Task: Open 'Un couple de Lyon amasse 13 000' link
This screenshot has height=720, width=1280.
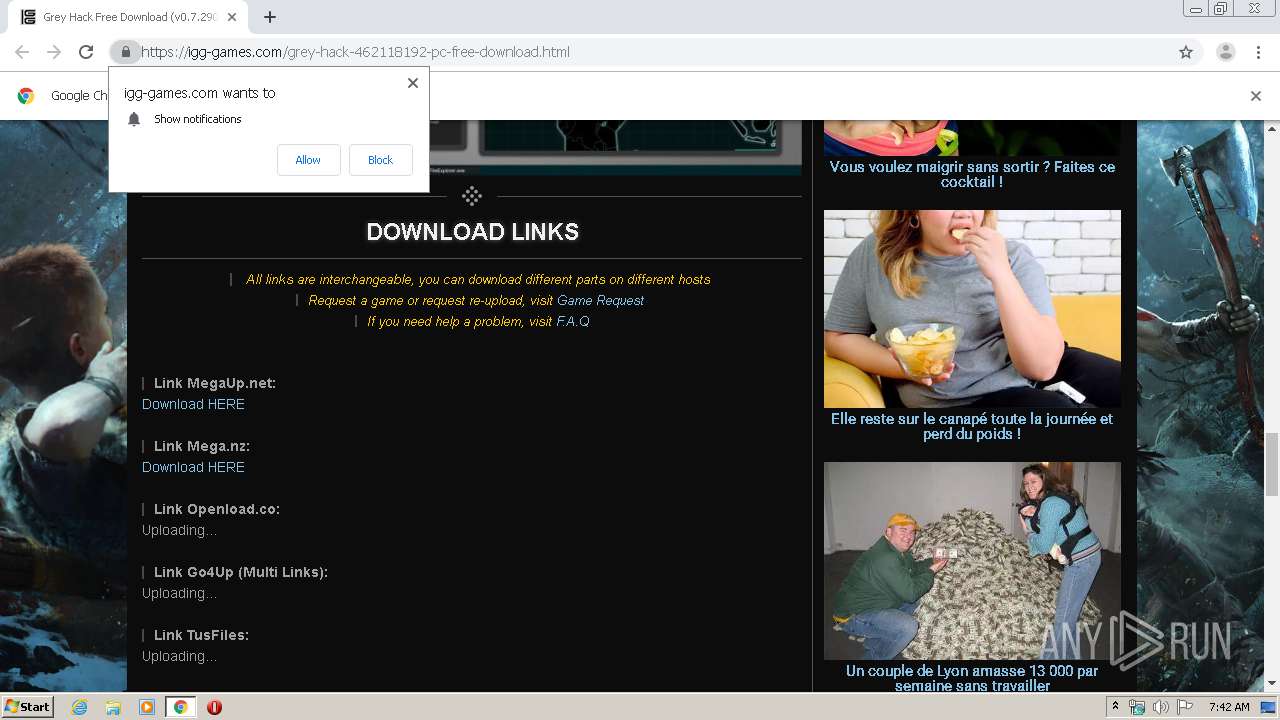Action: (972, 678)
